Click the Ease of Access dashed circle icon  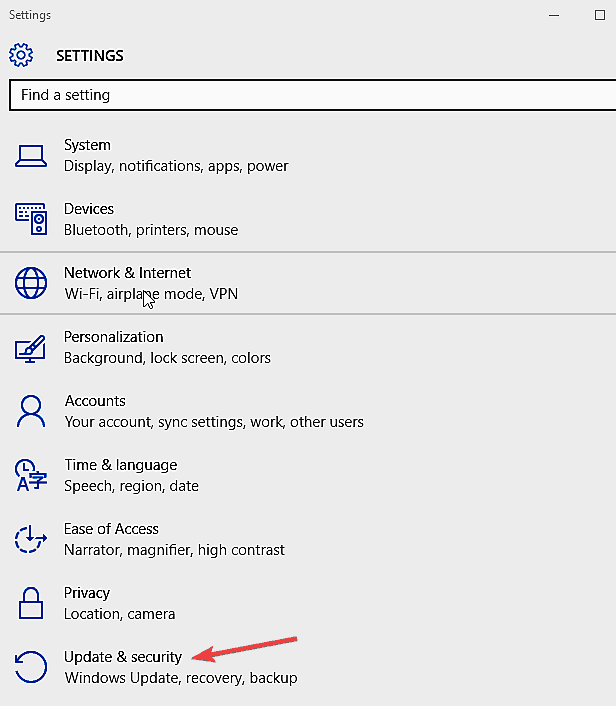click(x=30, y=539)
